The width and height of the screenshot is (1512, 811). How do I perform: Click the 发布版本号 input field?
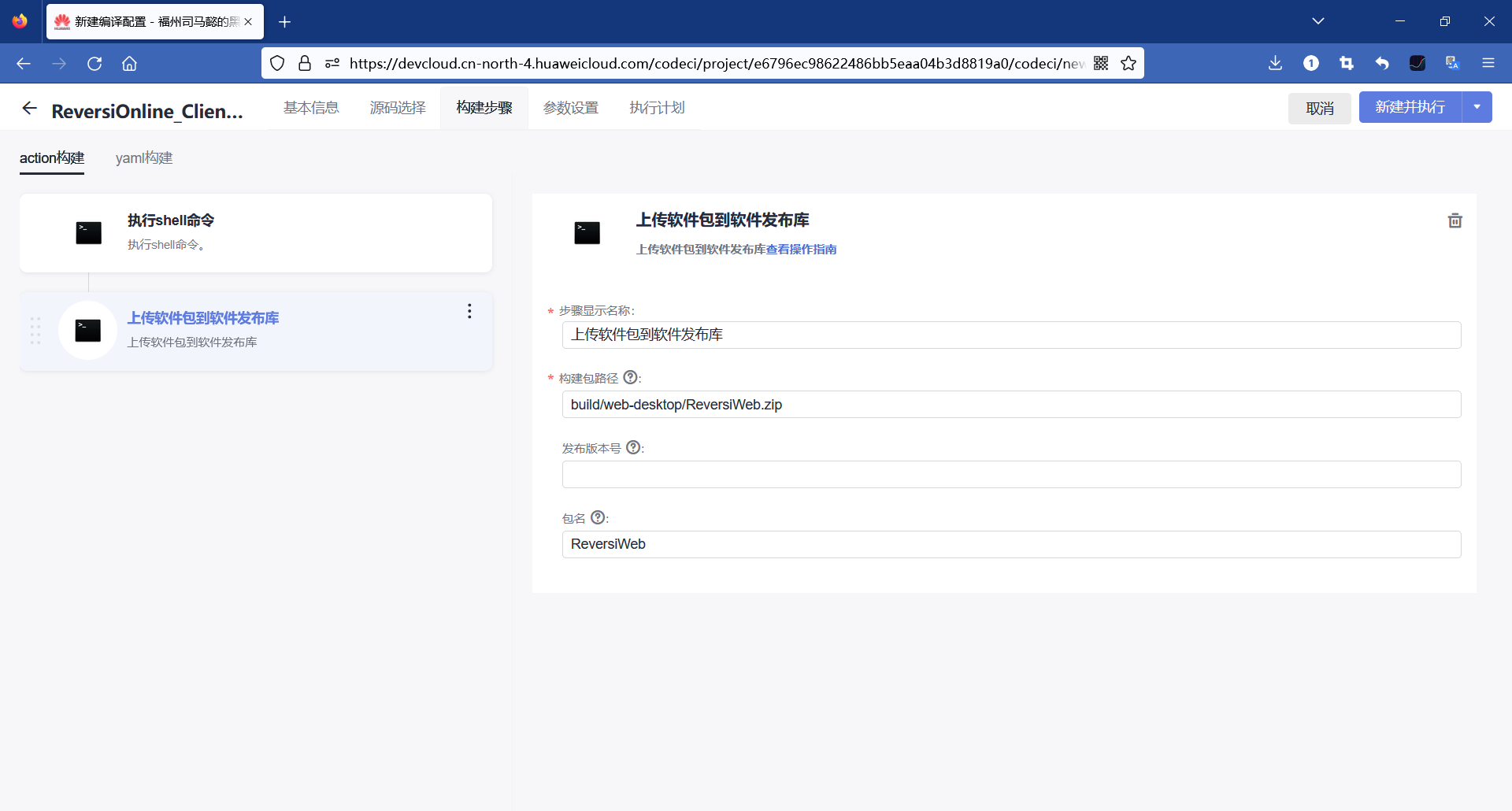[1010, 474]
